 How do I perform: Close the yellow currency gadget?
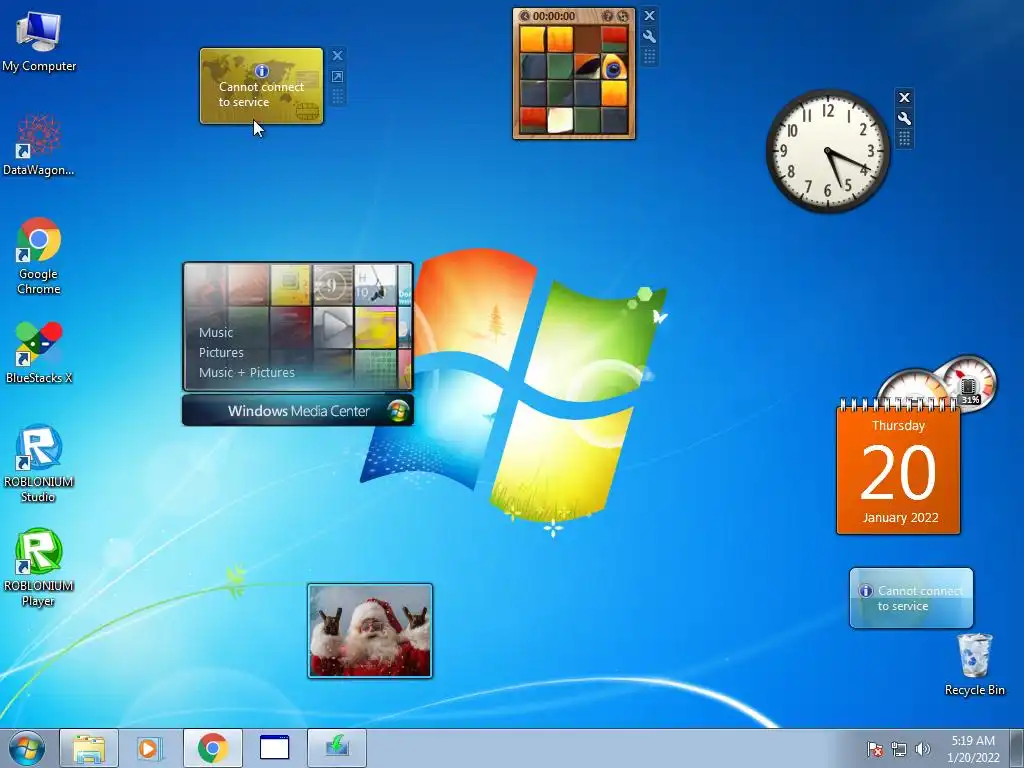[x=338, y=56]
